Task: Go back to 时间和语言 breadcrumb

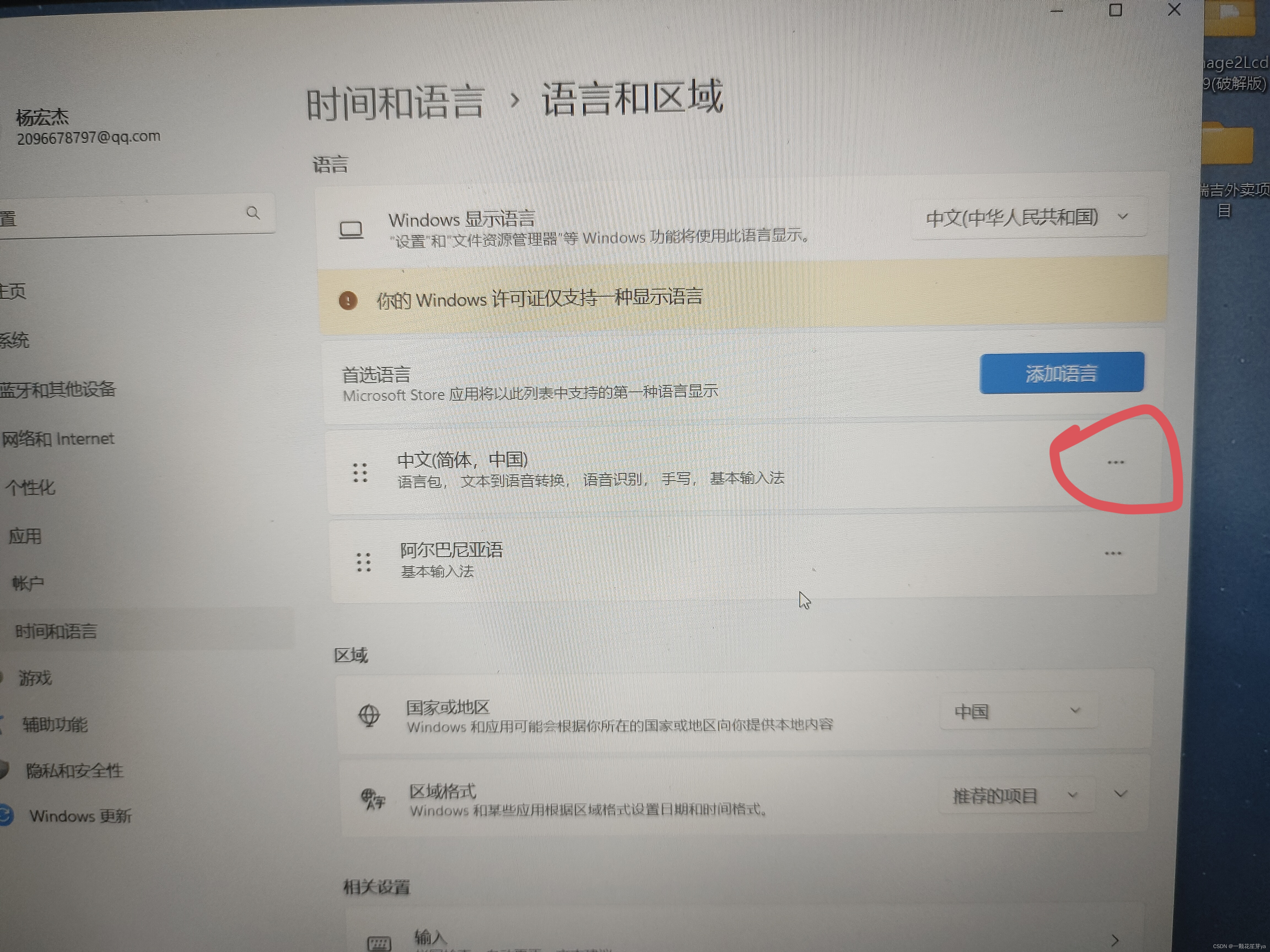Action: point(395,103)
